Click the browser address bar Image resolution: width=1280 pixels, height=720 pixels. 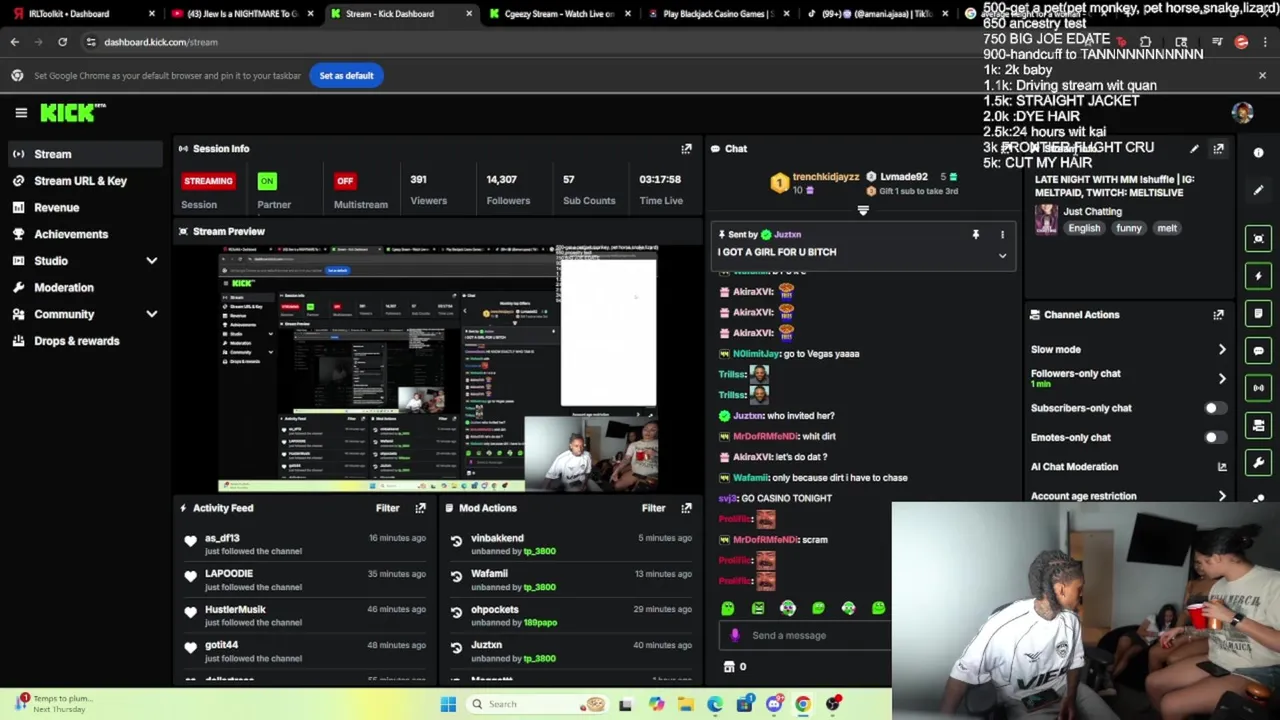pyautogui.click(x=560, y=42)
